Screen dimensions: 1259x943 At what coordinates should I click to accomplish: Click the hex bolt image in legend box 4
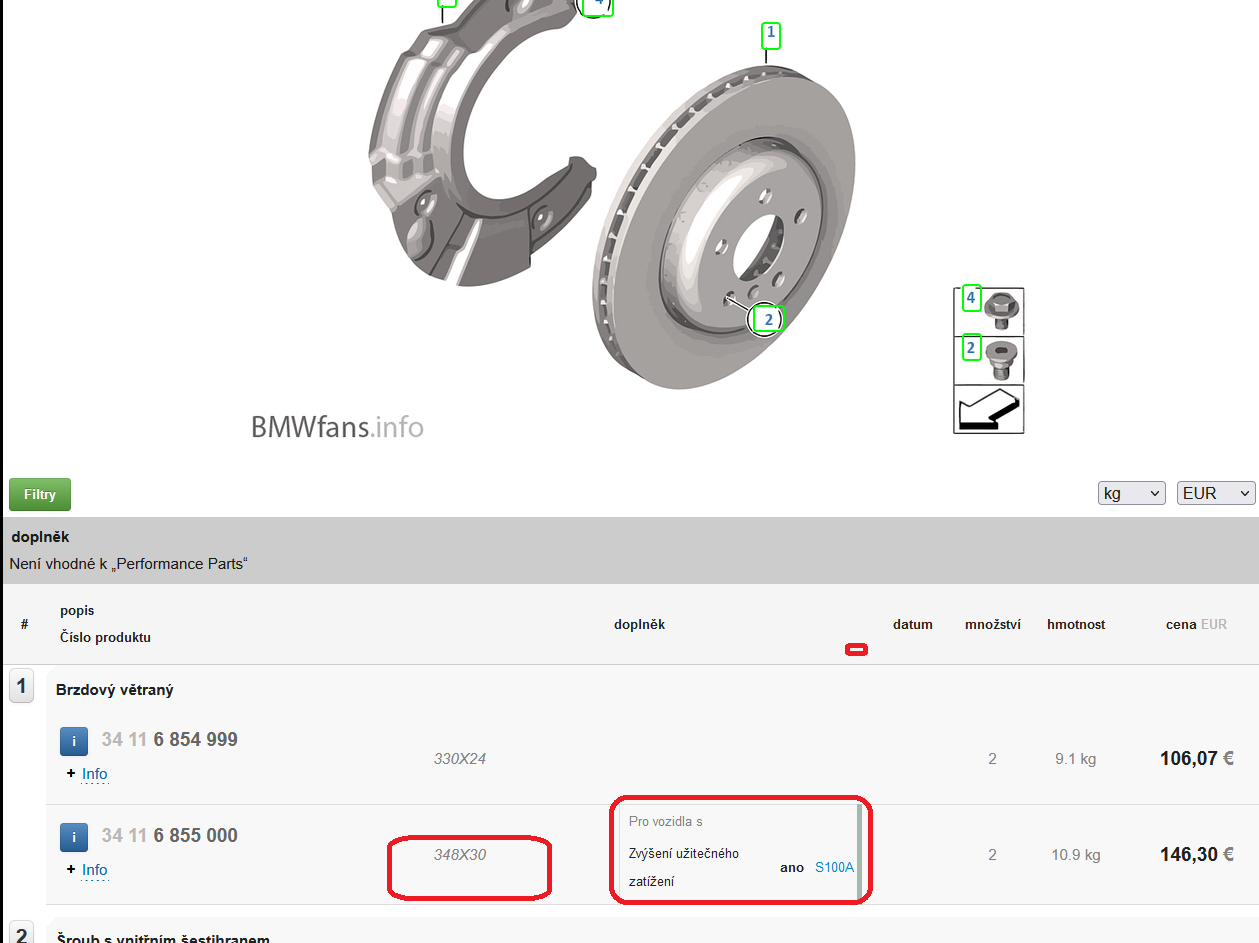pyautogui.click(x=1002, y=308)
